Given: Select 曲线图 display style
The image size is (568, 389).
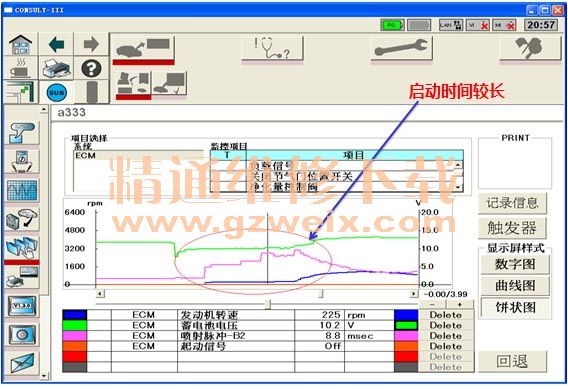Looking at the screenshot, I should coord(515,286).
